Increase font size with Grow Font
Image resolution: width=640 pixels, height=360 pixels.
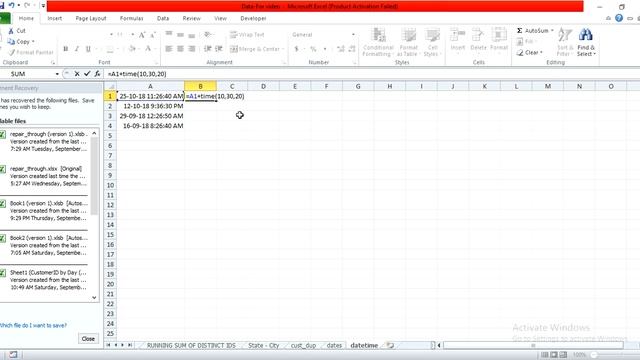[142, 35]
